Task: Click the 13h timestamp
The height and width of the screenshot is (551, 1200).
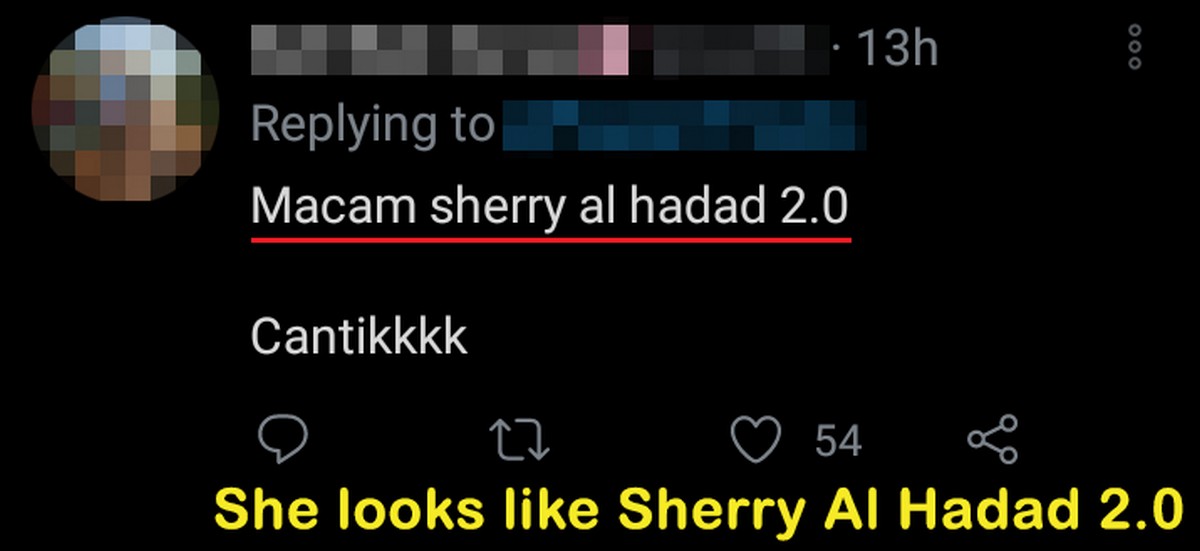Action: tap(897, 47)
